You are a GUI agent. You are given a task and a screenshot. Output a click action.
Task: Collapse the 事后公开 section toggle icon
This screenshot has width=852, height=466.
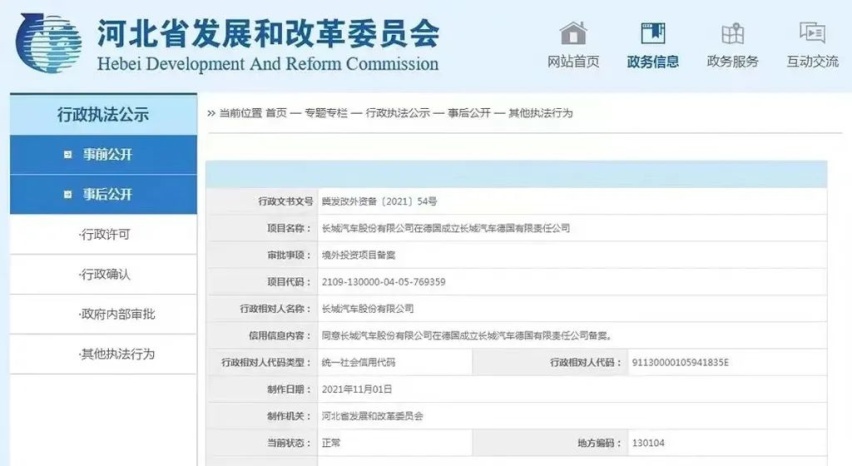coord(68,194)
